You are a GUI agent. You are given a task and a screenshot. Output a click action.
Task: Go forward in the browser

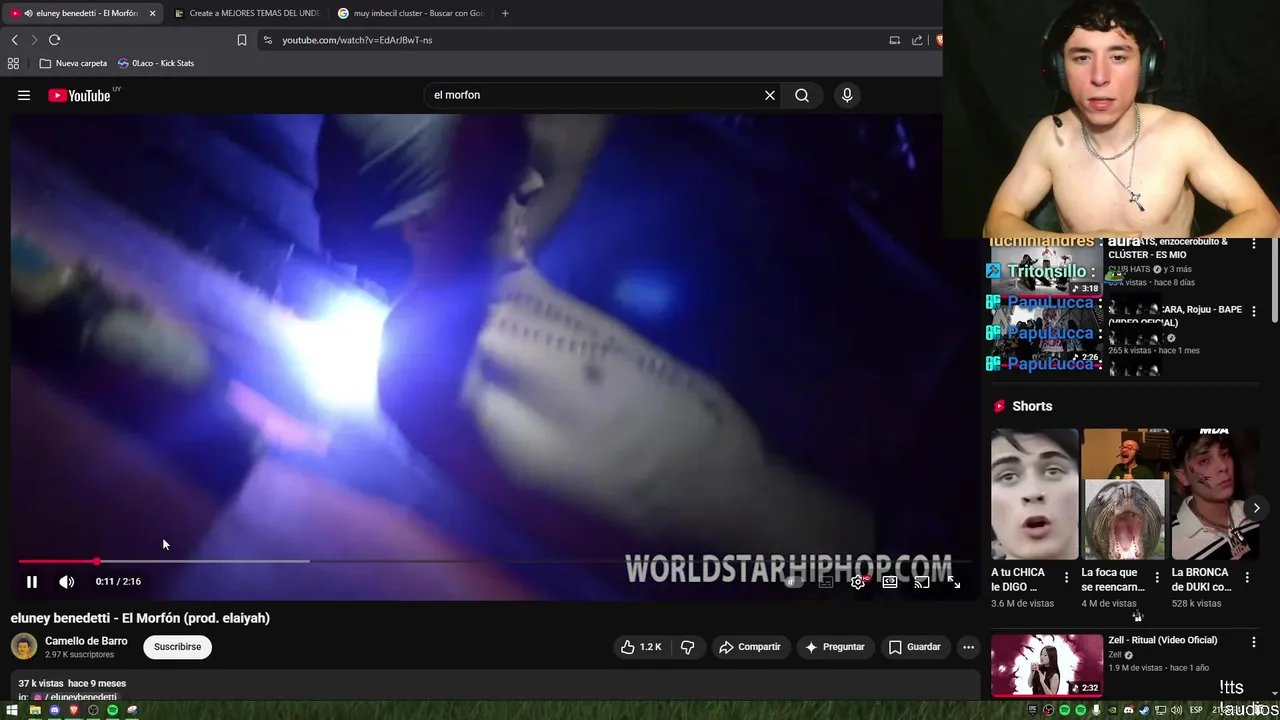(x=34, y=40)
